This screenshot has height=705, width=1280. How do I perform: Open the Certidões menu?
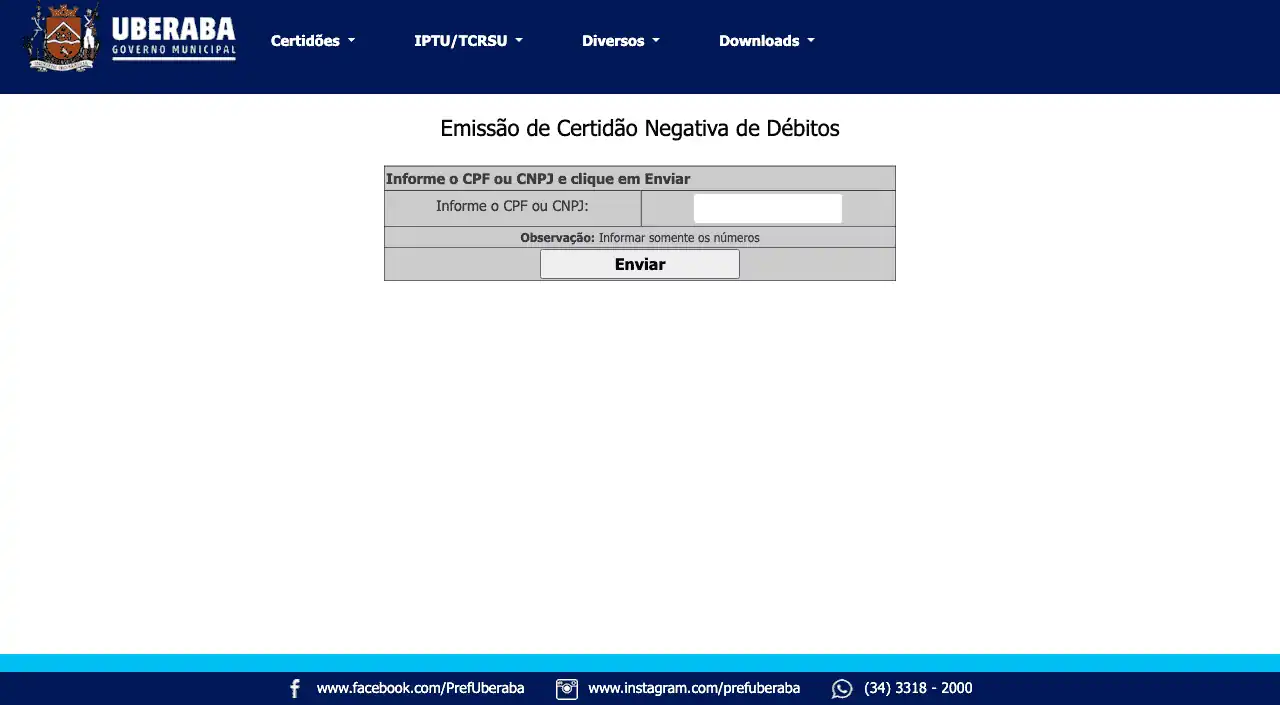[305, 41]
